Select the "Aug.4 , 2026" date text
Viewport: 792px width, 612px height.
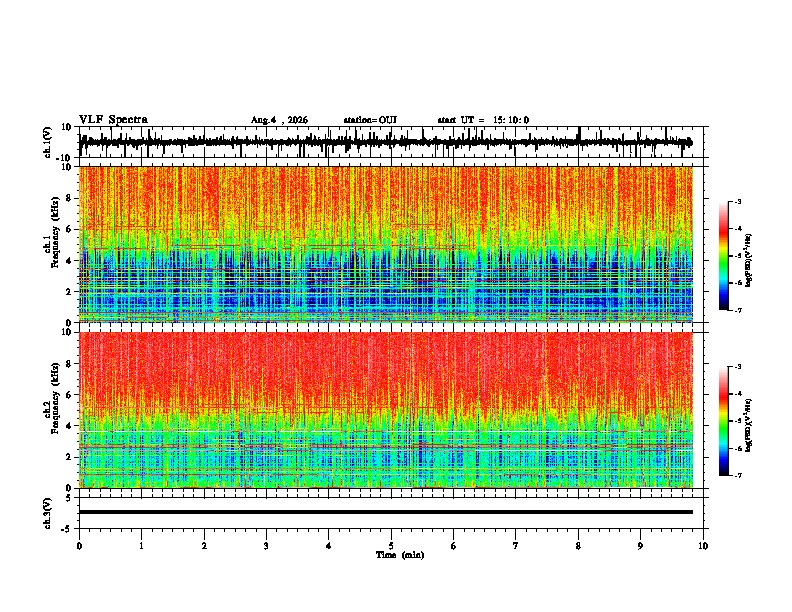click(x=279, y=120)
